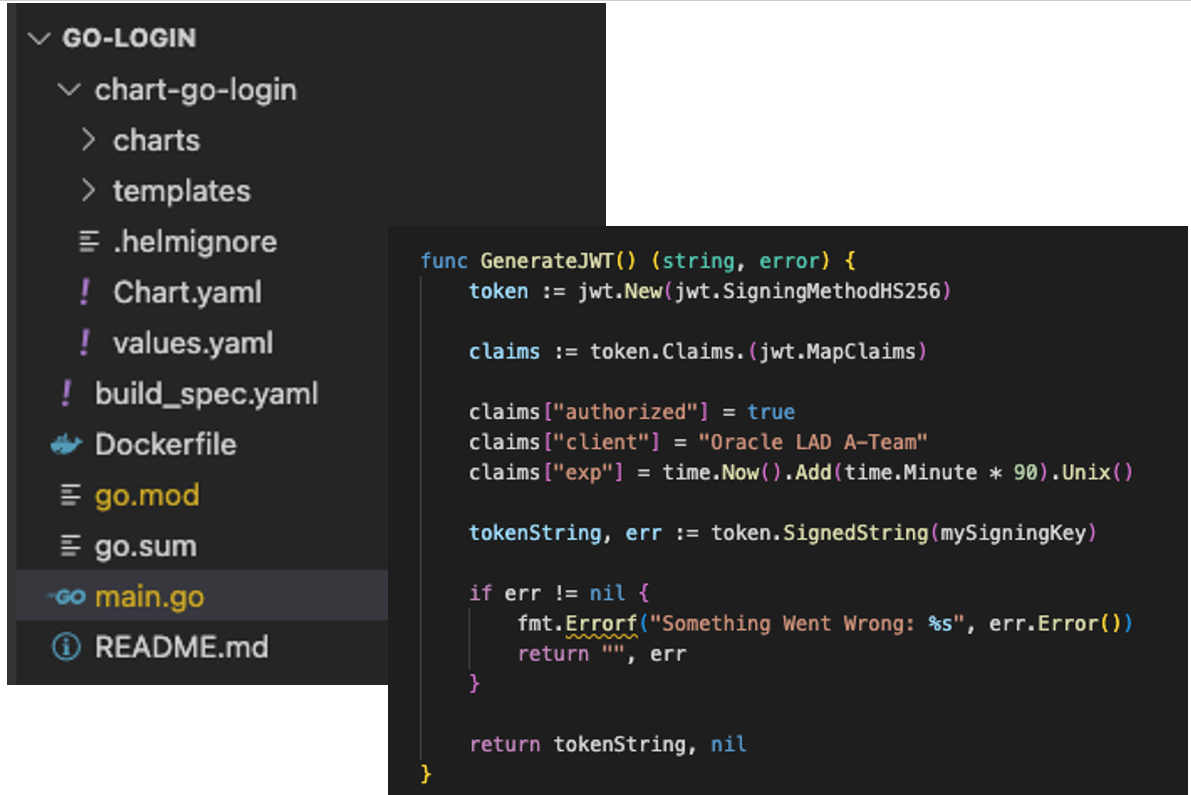Select the GO-LOGIN project header
The width and height of the screenshot is (1191, 795).
[129, 38]
